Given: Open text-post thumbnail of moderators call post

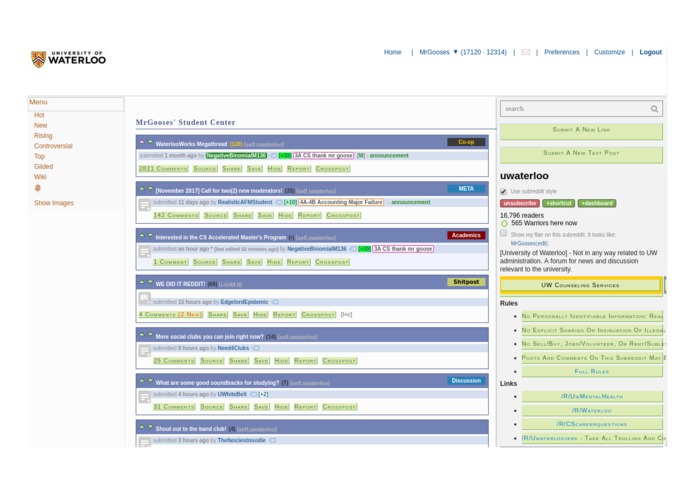Looking at the screenshot, I should (x=144, y=205).
